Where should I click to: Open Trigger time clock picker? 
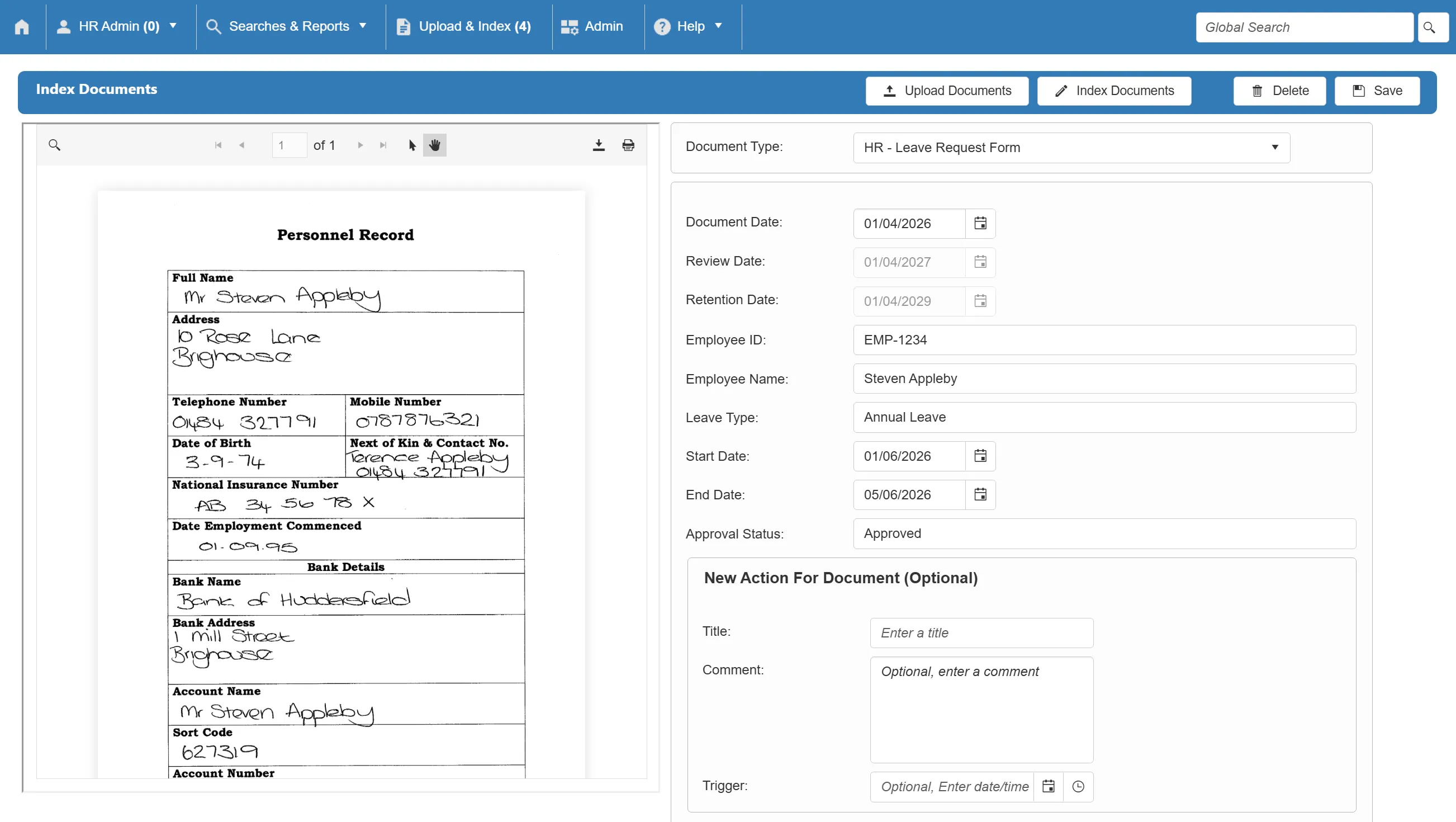(x=1078, y=787)
